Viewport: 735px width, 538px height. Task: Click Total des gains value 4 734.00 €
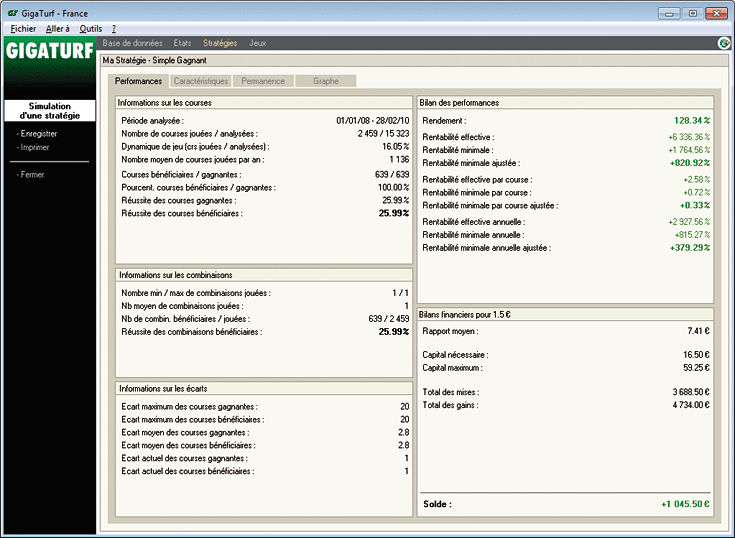[x=691, y=405]
